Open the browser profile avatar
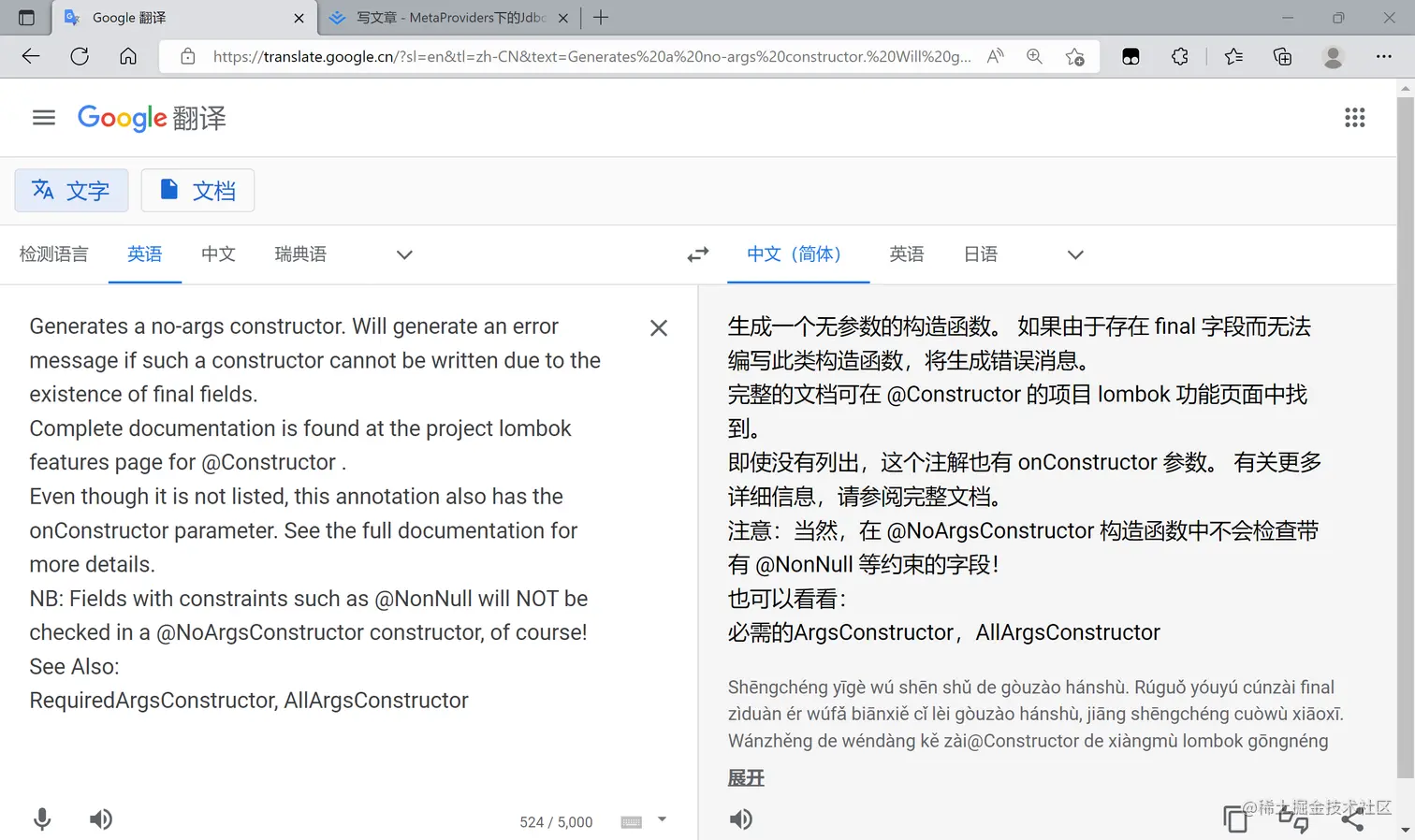 pos(1333,56)
